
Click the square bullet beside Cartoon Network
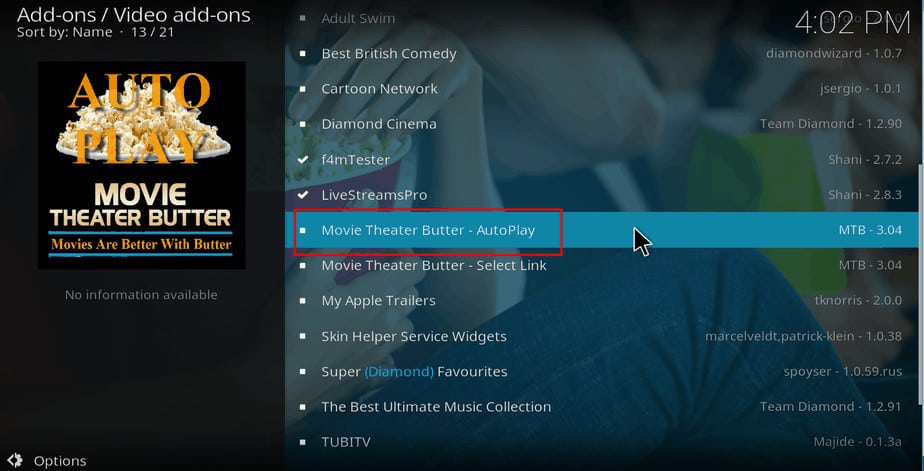[x=303, y=89]
